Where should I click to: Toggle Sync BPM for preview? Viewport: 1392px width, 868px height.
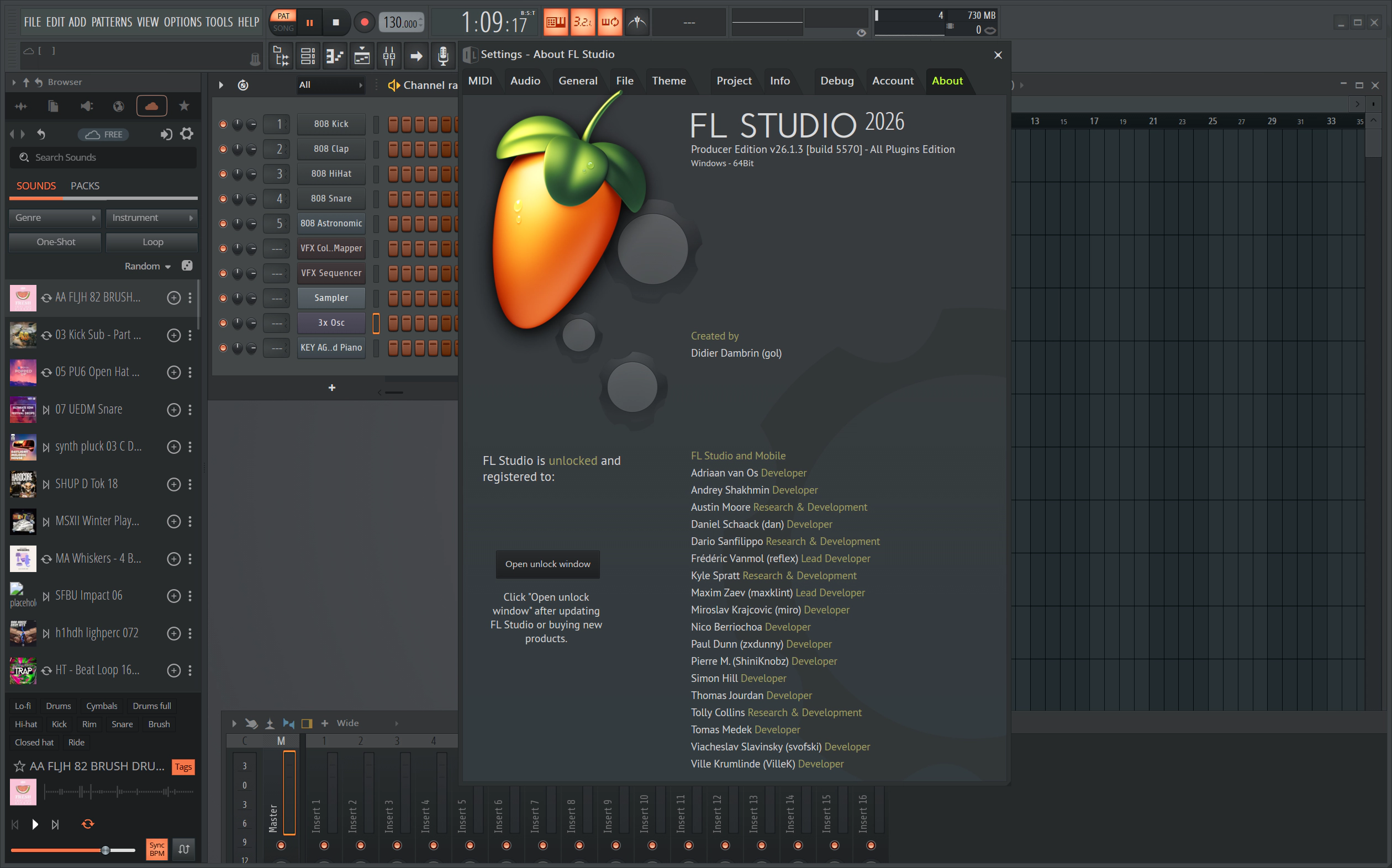click(x=157, y=849)
